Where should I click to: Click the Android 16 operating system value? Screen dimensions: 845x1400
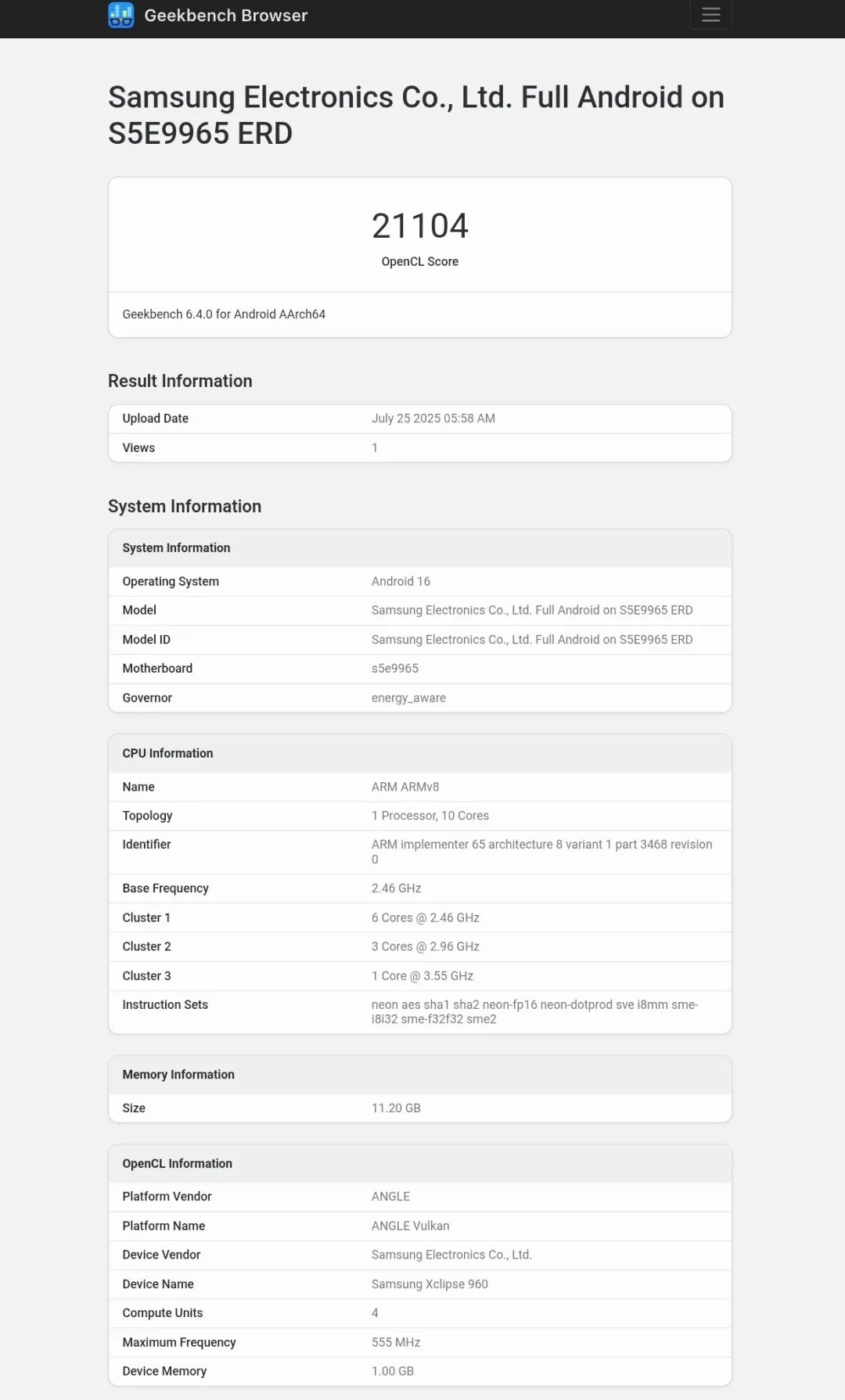[401, 581]
